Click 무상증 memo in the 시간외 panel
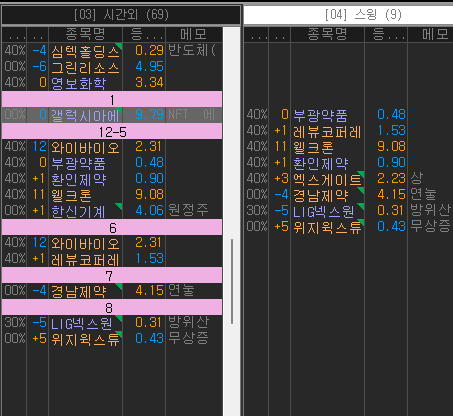Screen dimensions: 453x416 pyautogui.click(x=188, y=338)
